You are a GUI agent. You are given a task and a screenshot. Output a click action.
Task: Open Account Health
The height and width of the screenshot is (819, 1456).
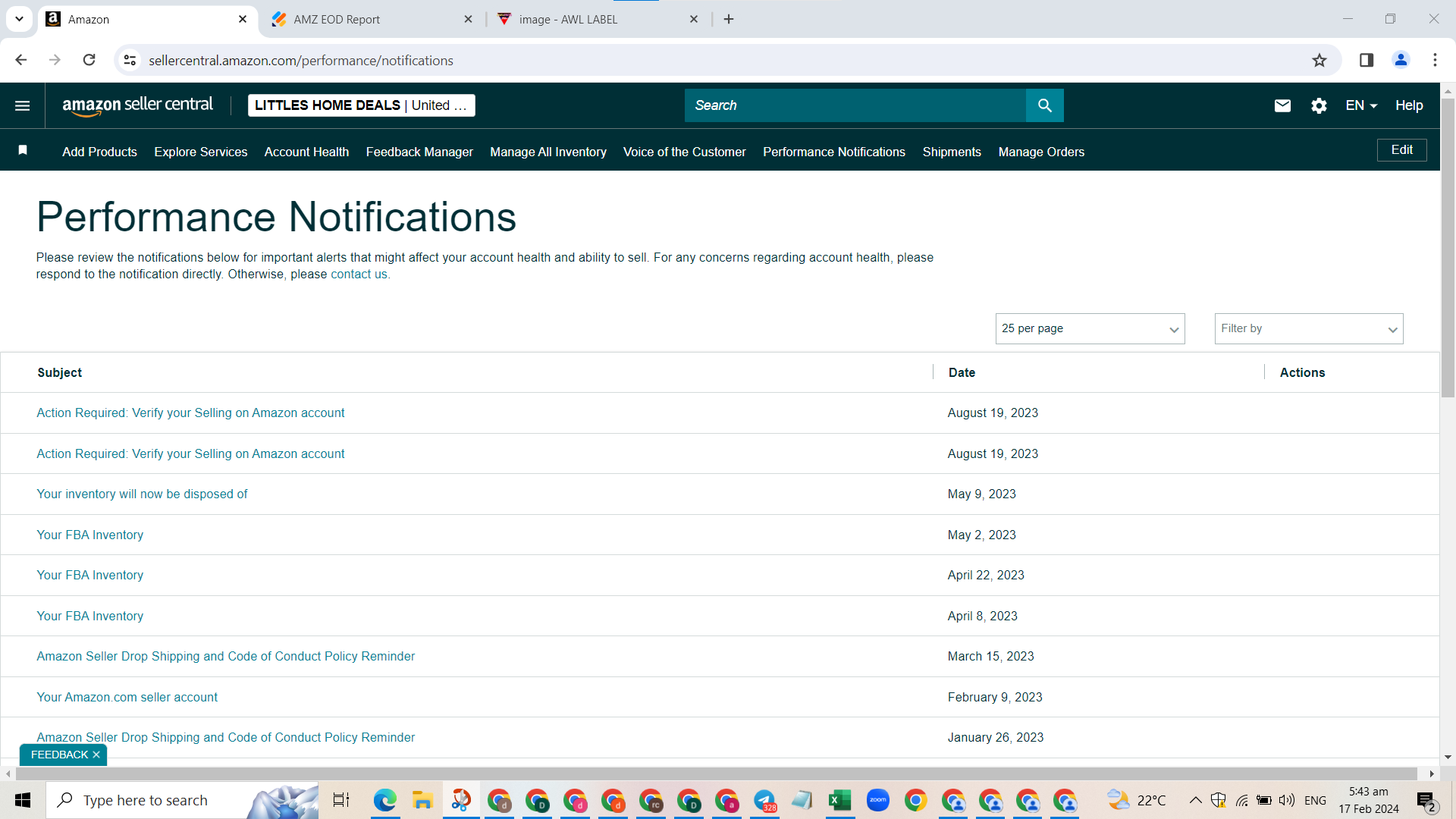pos(306,152)
